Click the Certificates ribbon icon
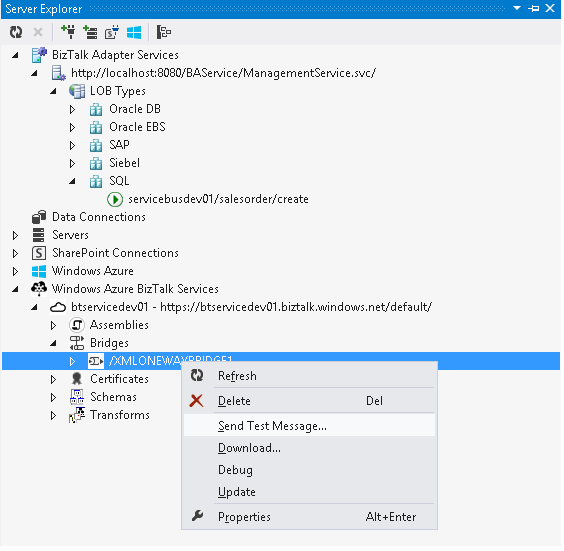 click(x=77, y=379)
